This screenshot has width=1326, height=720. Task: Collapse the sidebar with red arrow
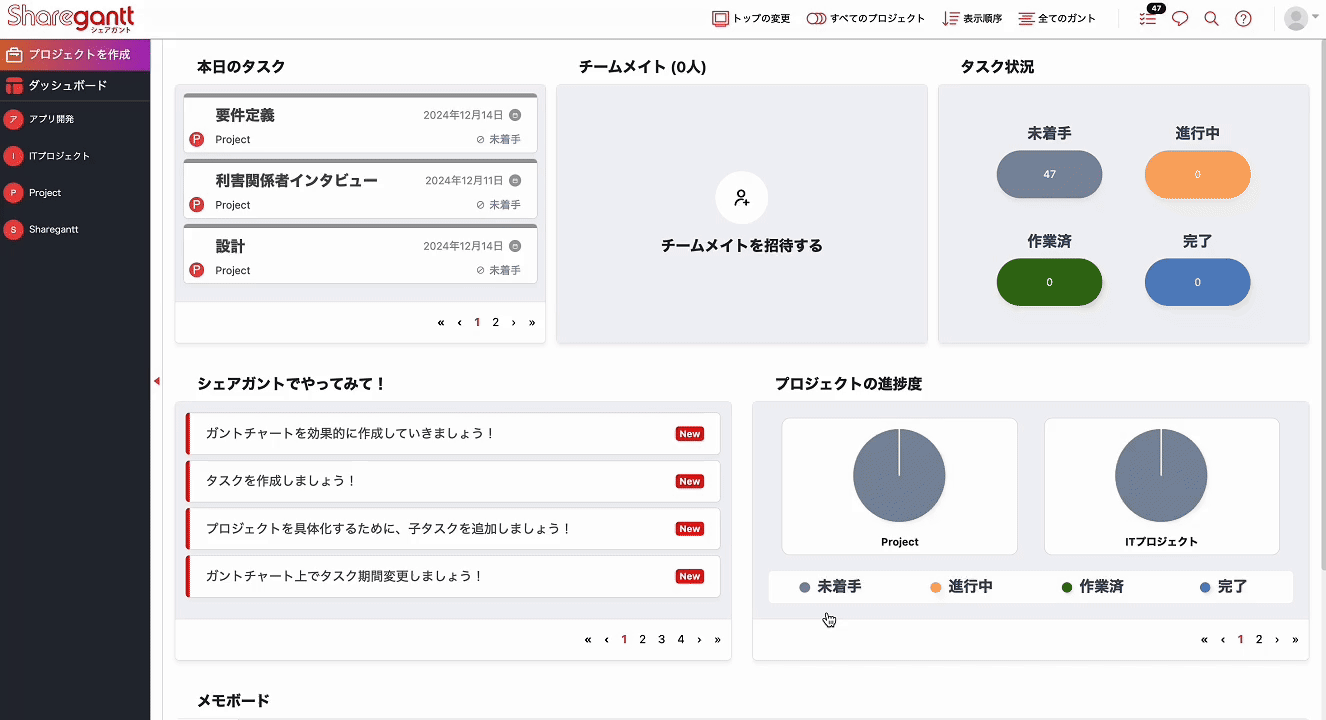[156, 380]
